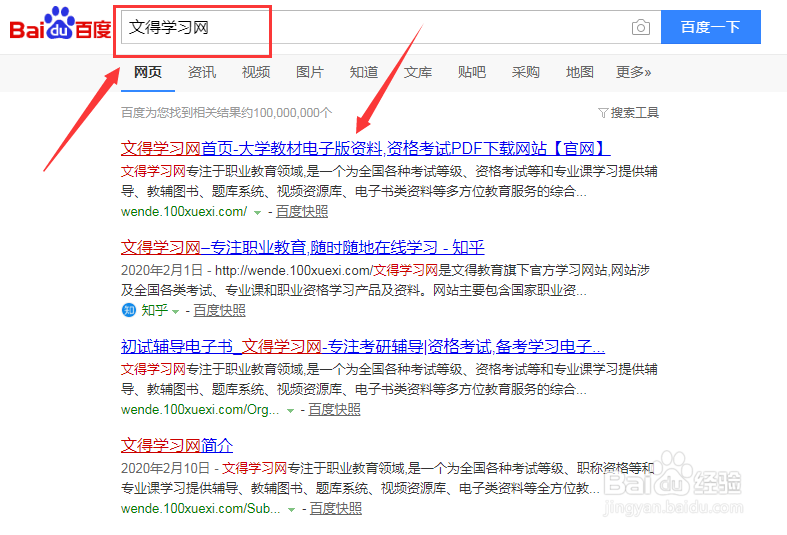Click result count text 百度为您找到相关结果约100,000,000个
The image size is (787, 535).
coord(226,113)
